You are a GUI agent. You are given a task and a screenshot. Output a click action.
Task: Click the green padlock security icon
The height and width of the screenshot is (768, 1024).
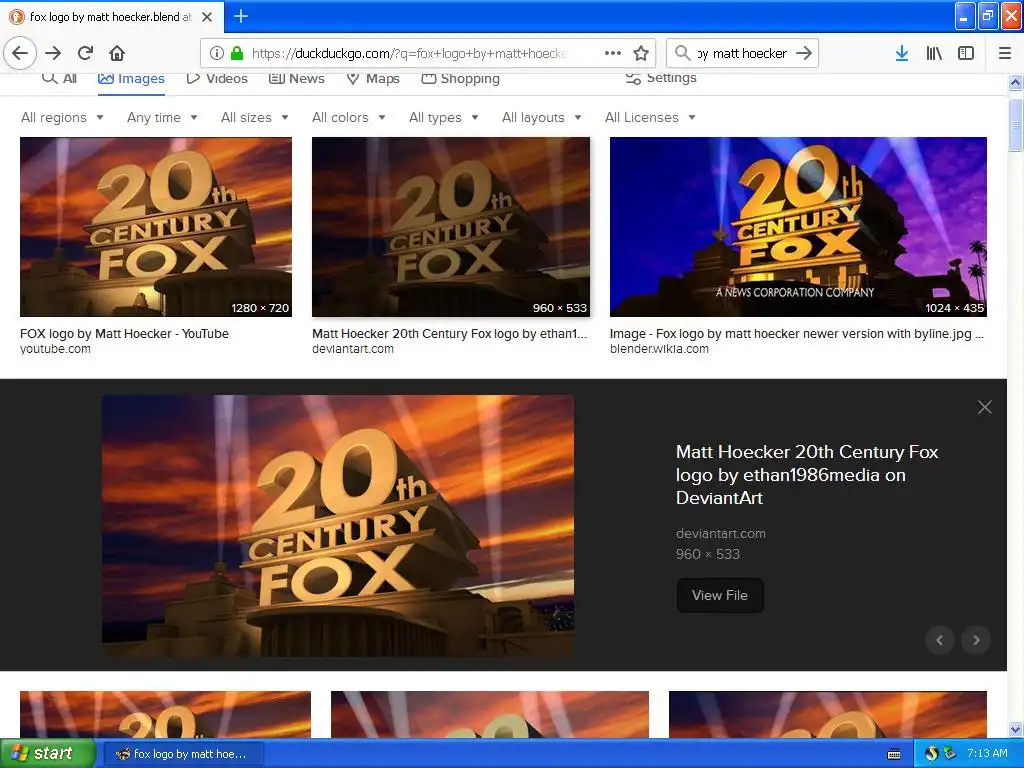(x=237, y=53)
